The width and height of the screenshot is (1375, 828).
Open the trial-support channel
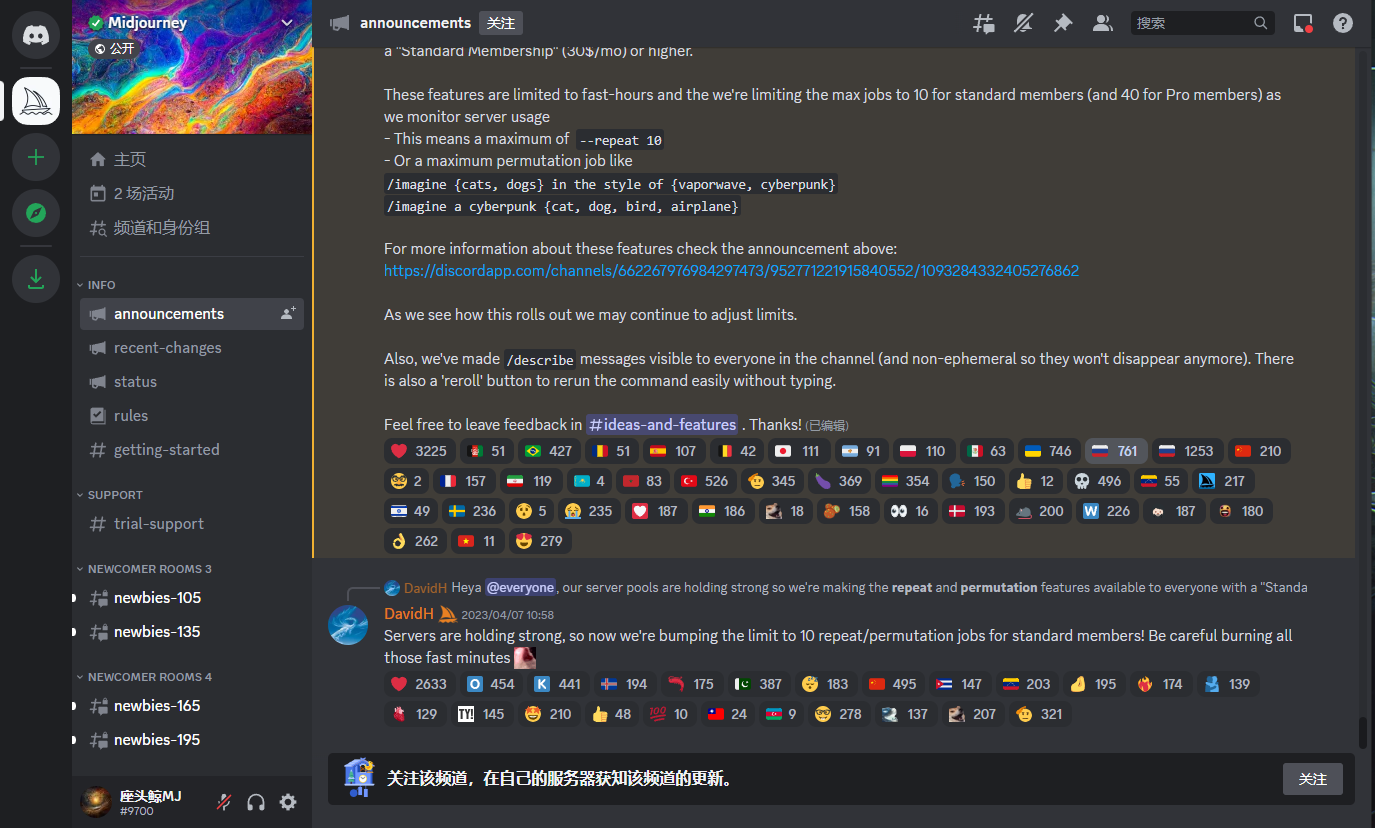tap(192, 524)
